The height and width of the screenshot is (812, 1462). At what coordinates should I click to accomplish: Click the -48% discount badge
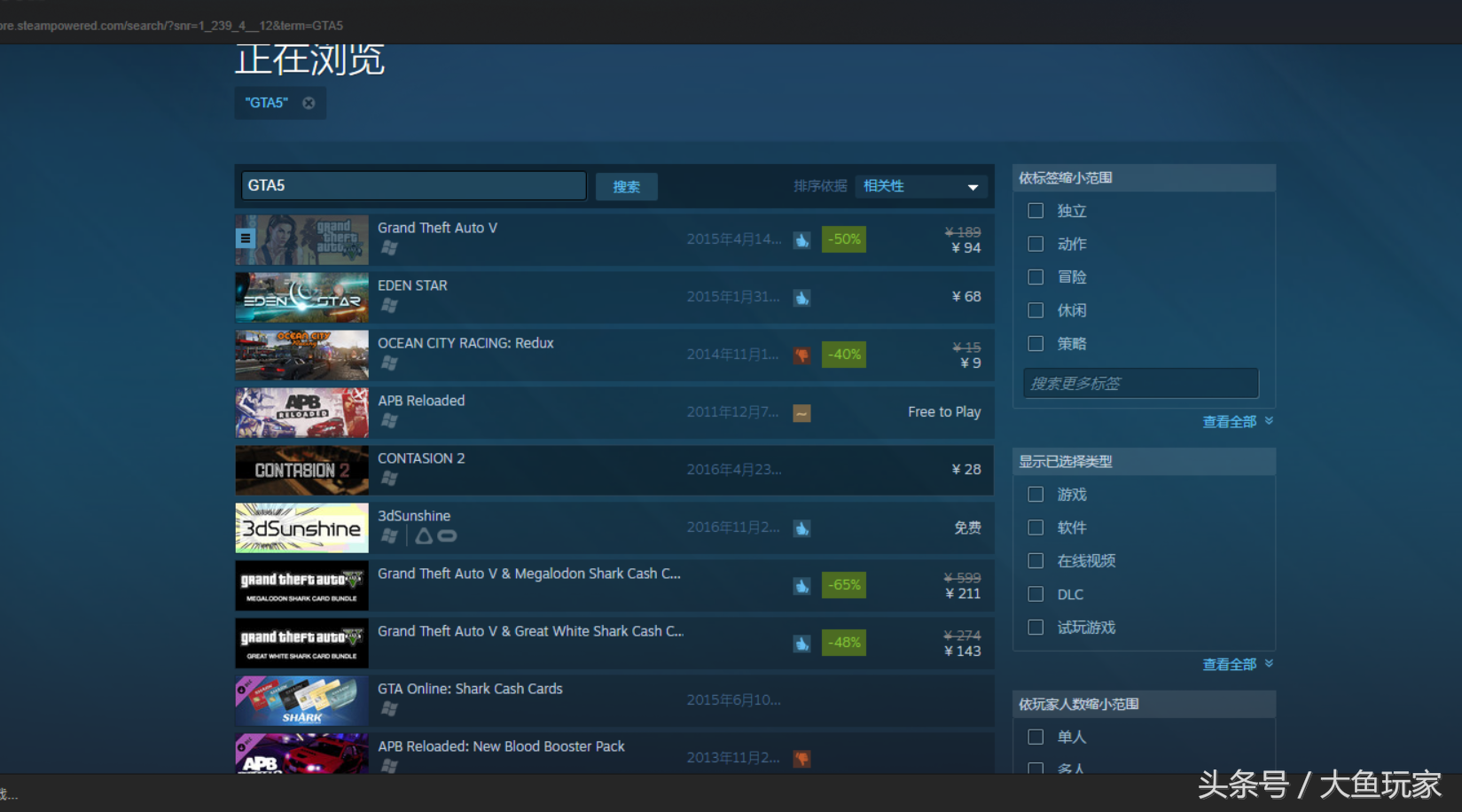843,643
